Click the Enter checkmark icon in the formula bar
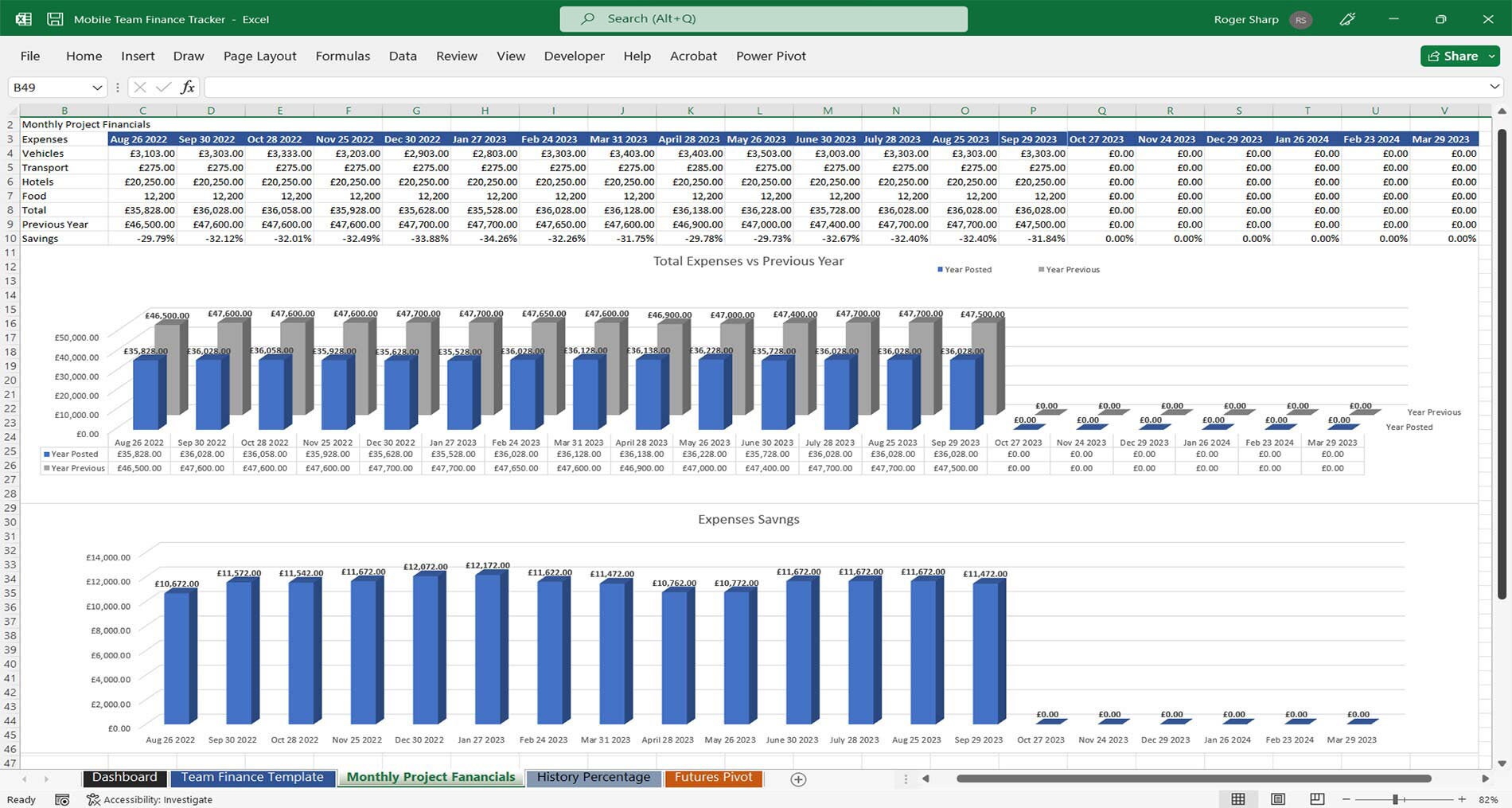Viewport: 1512px width, 808px height. [x=163, y=87]
